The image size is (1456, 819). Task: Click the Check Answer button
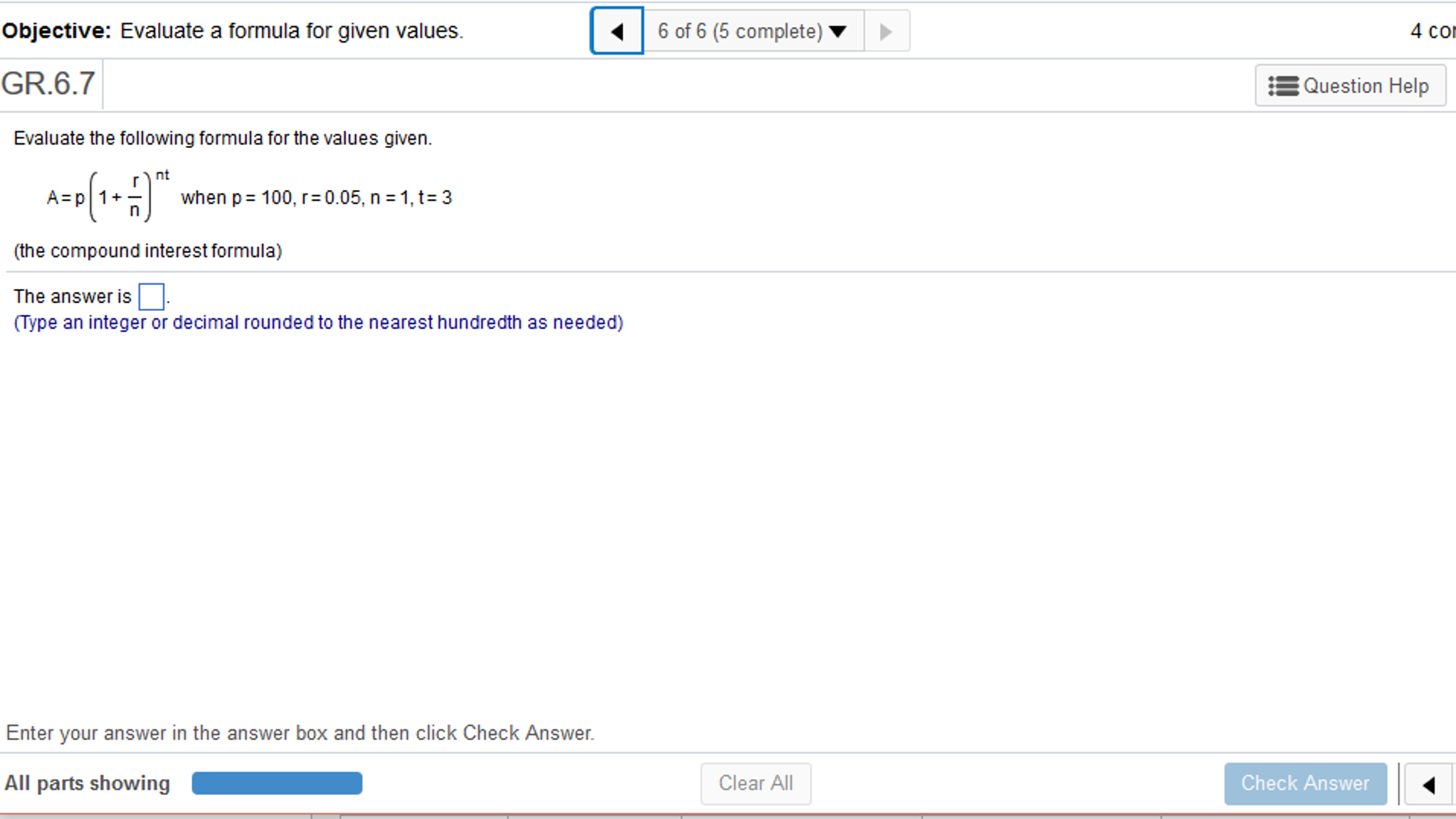pos(1306,783)
